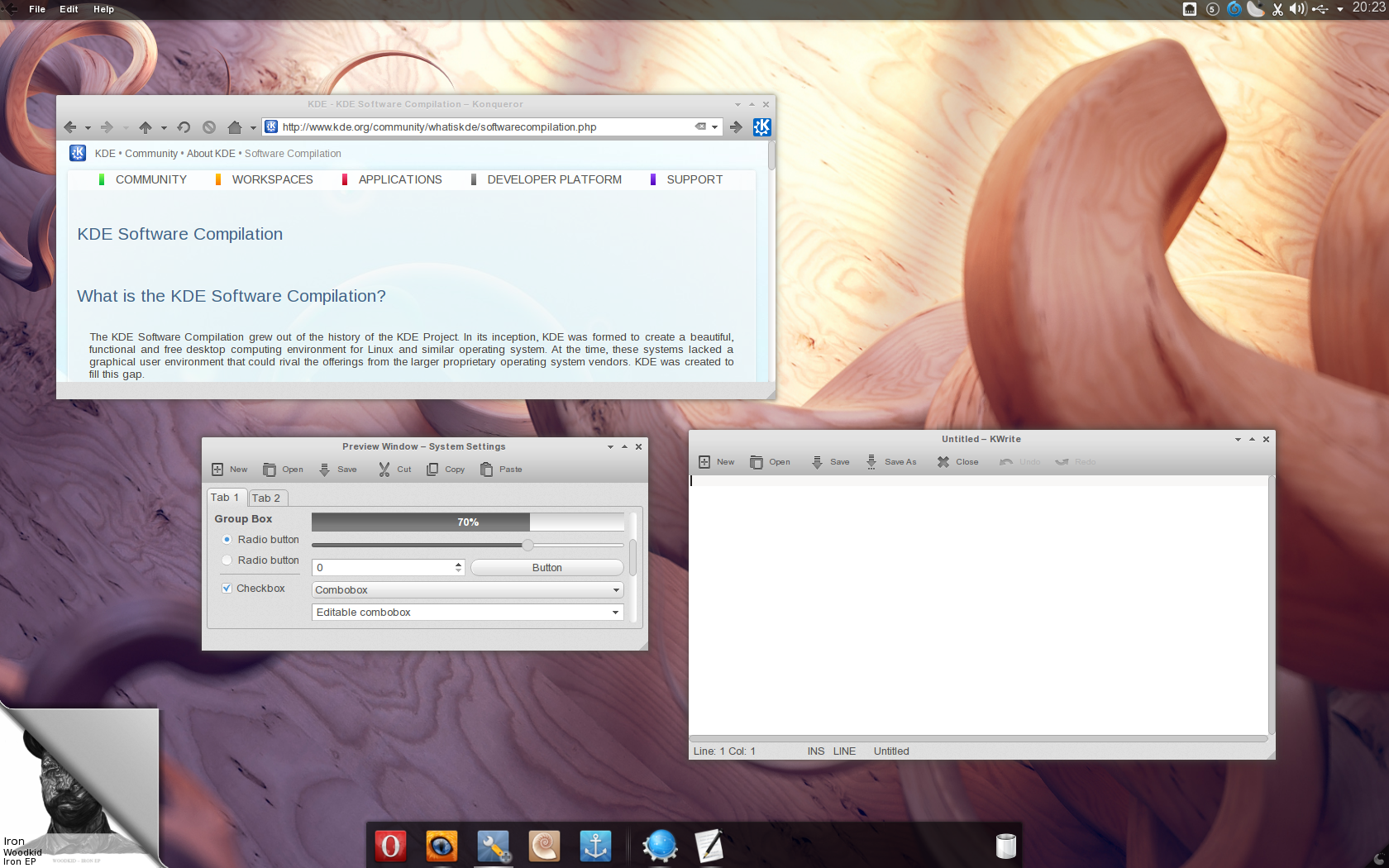Open home button dropdown arrow in Konqueror
1389x868 pixels.
tap(253, 128)
